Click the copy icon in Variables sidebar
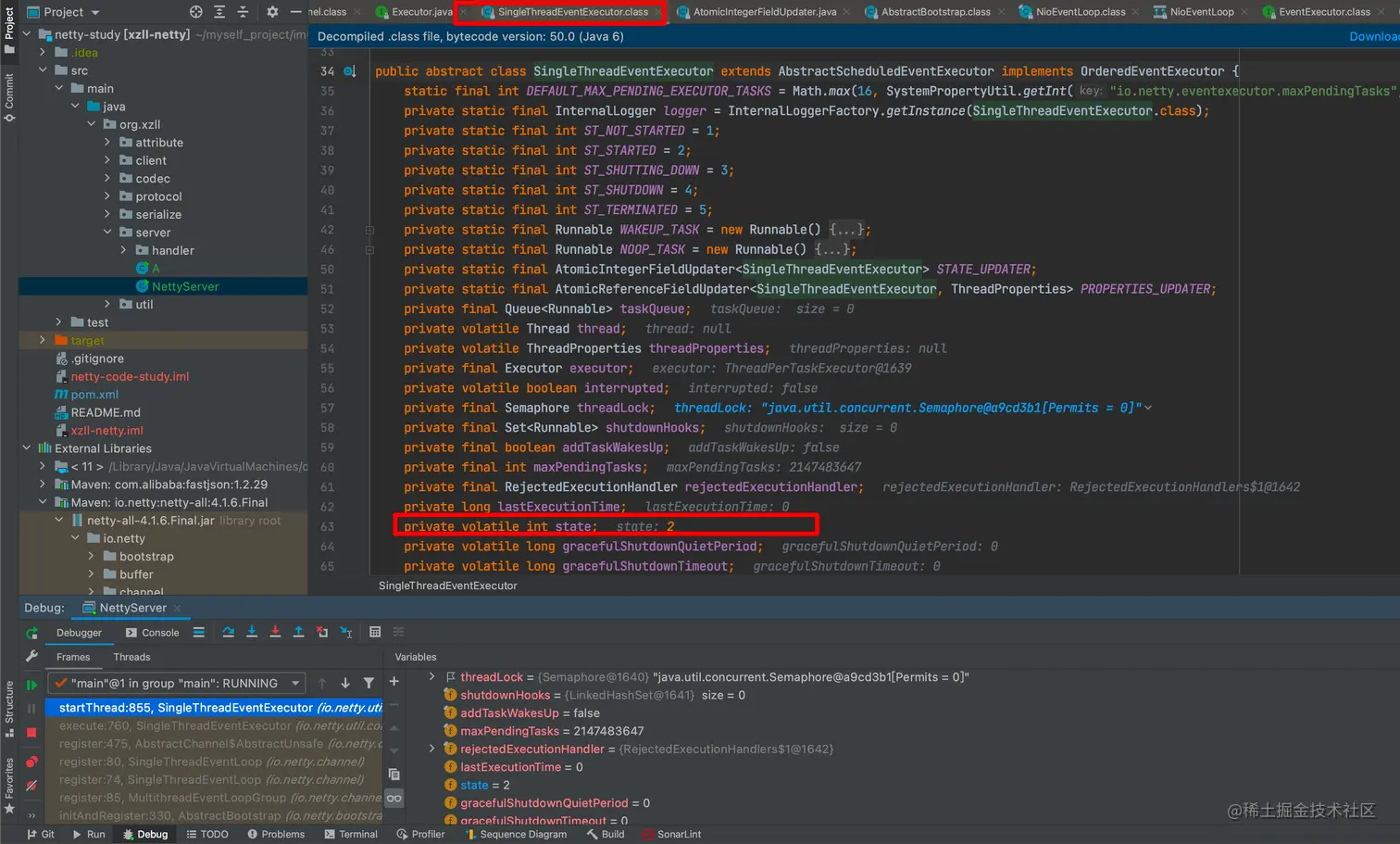Viewport: 1400px width, 844px height. [394, 775]
